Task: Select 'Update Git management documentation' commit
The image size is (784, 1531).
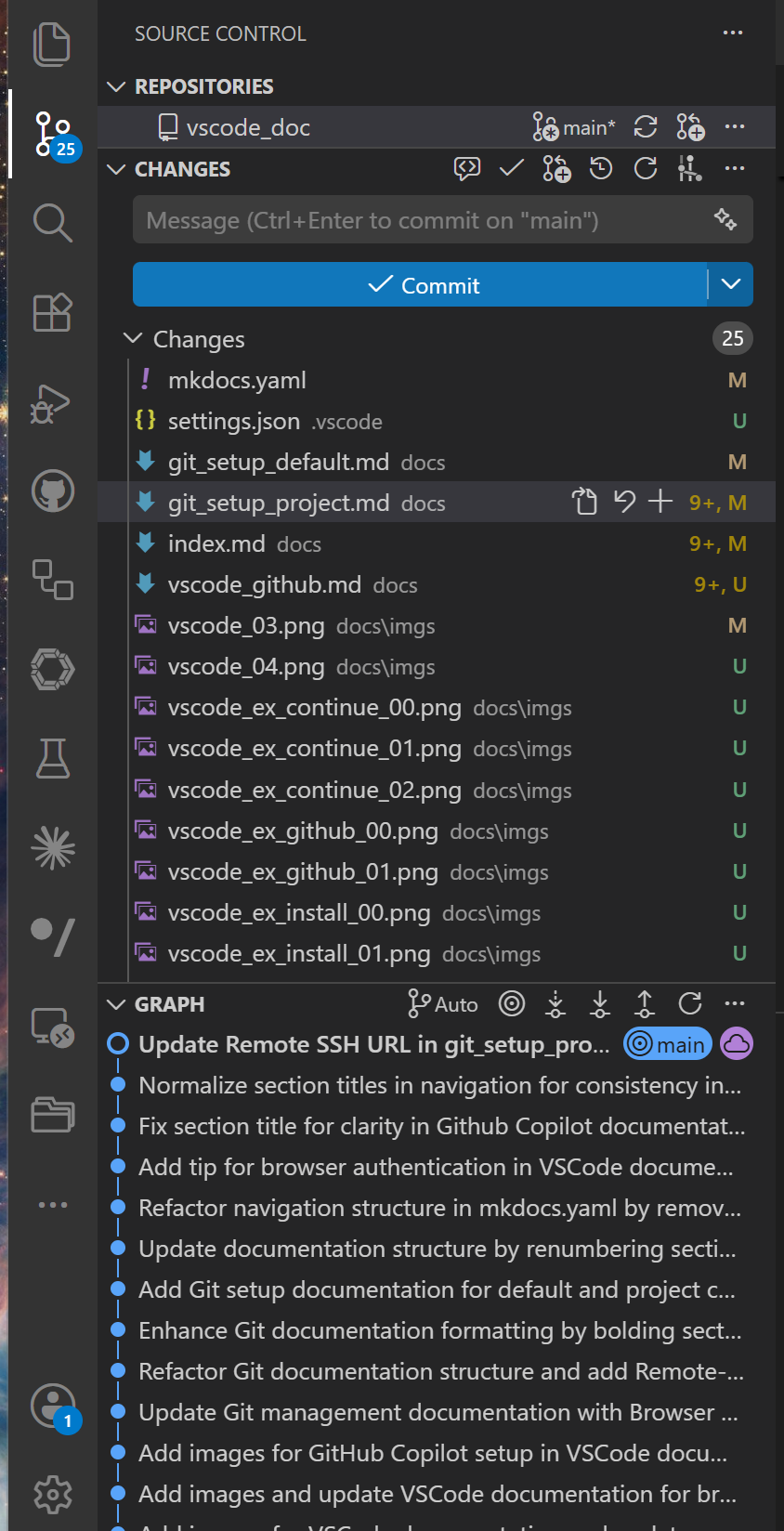Action: point(437,1412)
